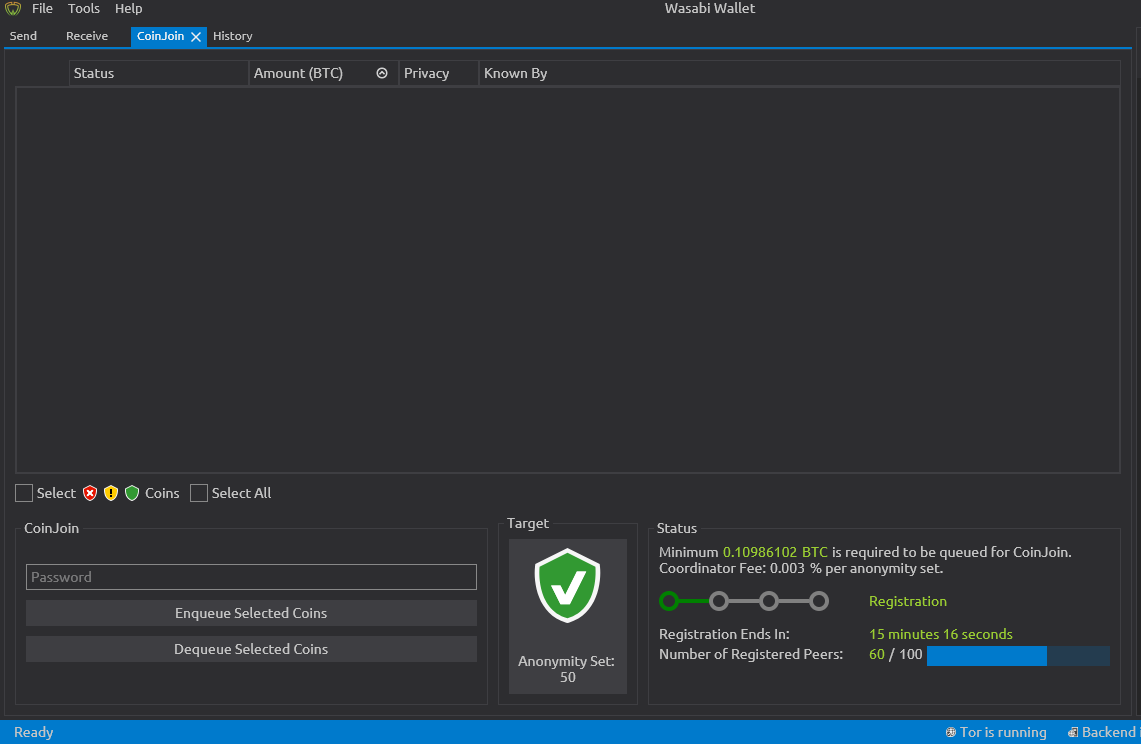This screenshot has height=744, width=1141.
Task: Click the first green round phase circle
Action: pos(669,601)
